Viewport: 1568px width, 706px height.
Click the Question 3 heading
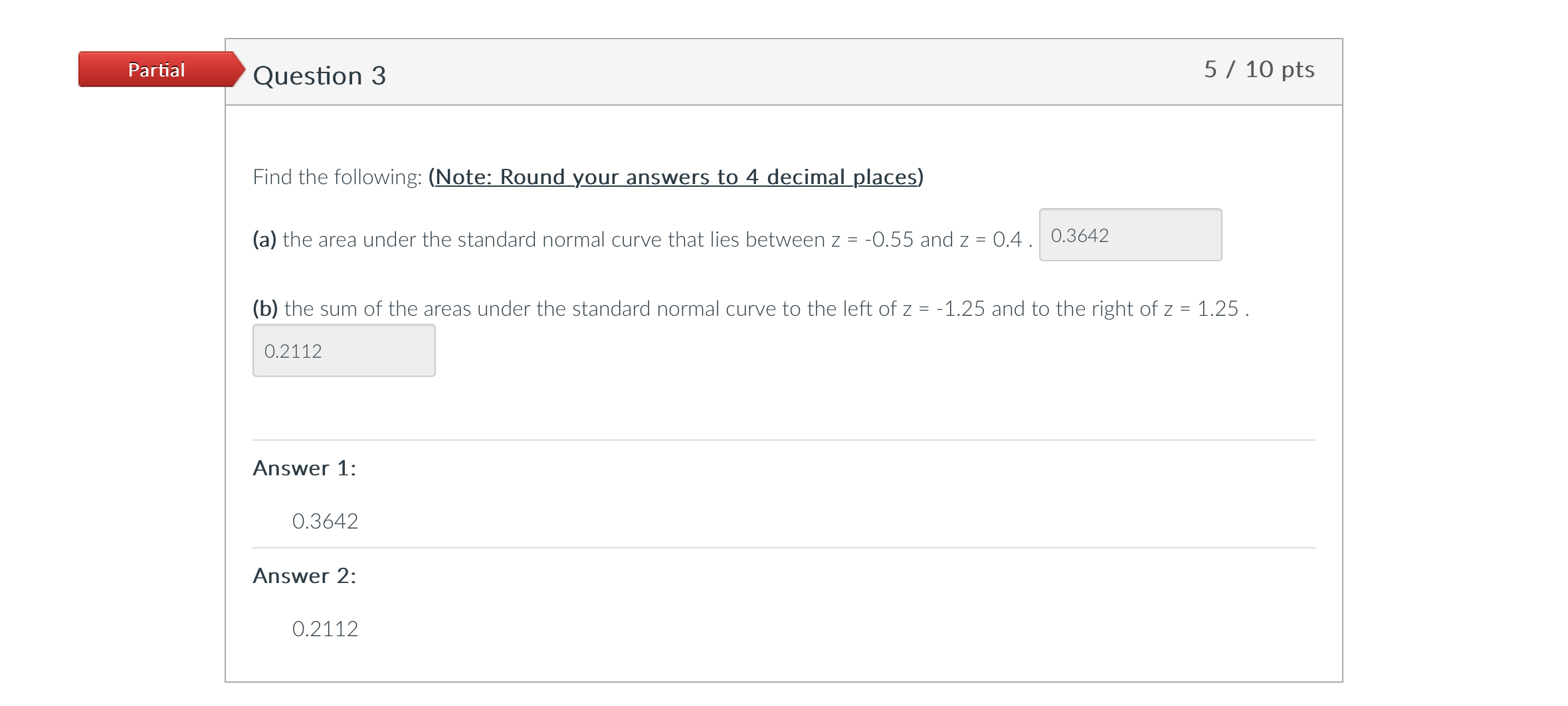tap(320, 76)
